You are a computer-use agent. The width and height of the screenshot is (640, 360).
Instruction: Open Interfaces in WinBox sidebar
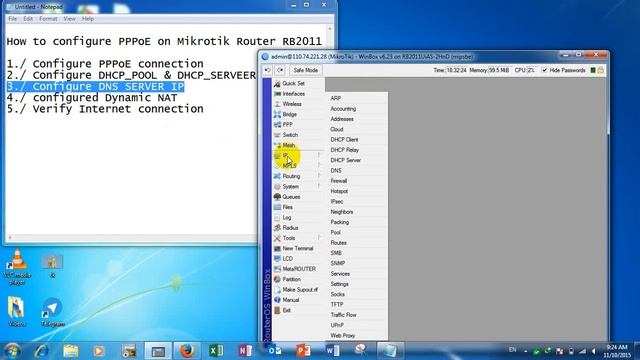[x=293, y=93]
